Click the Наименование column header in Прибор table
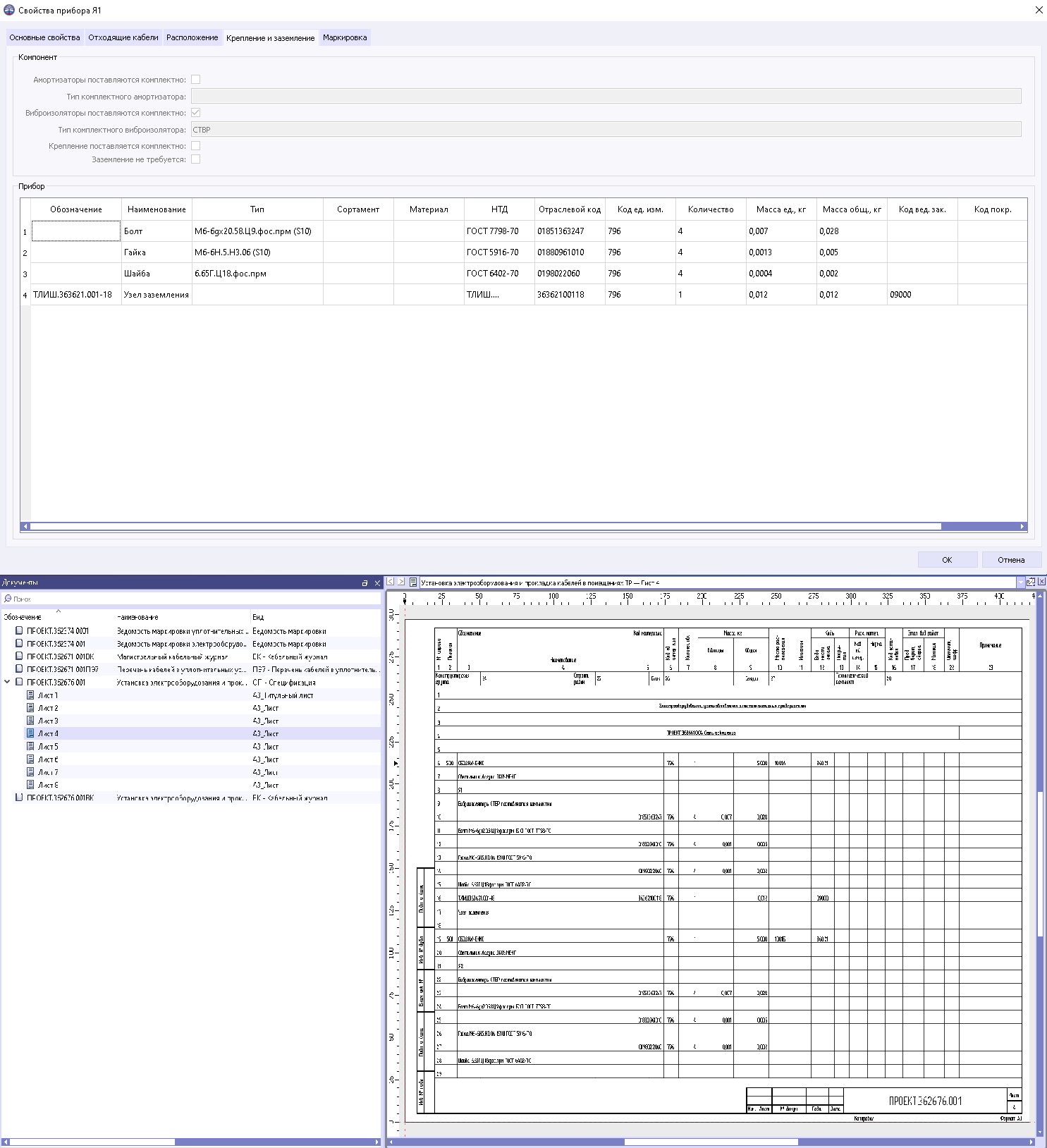The height and width of the screenshot is (1148, 1047). click(157, 209)
